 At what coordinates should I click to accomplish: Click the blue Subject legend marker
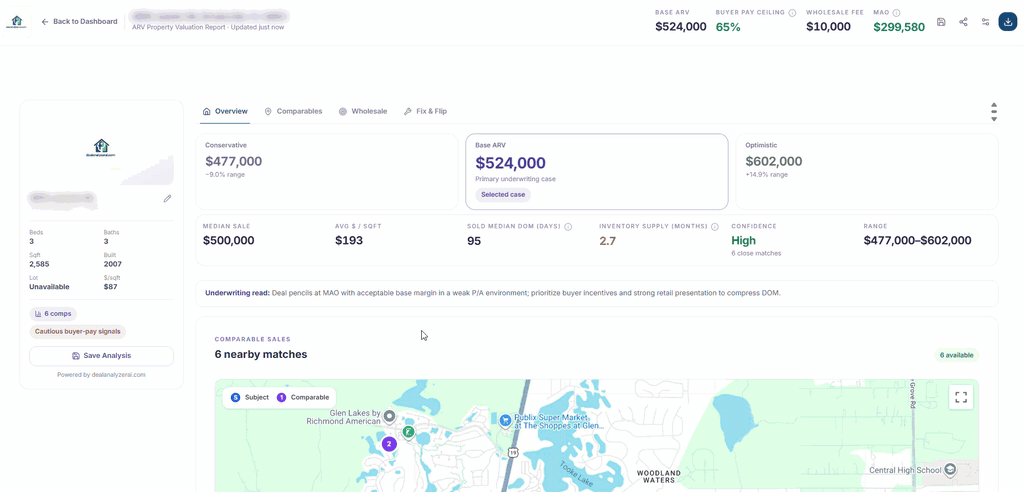(x=236, y=397)
